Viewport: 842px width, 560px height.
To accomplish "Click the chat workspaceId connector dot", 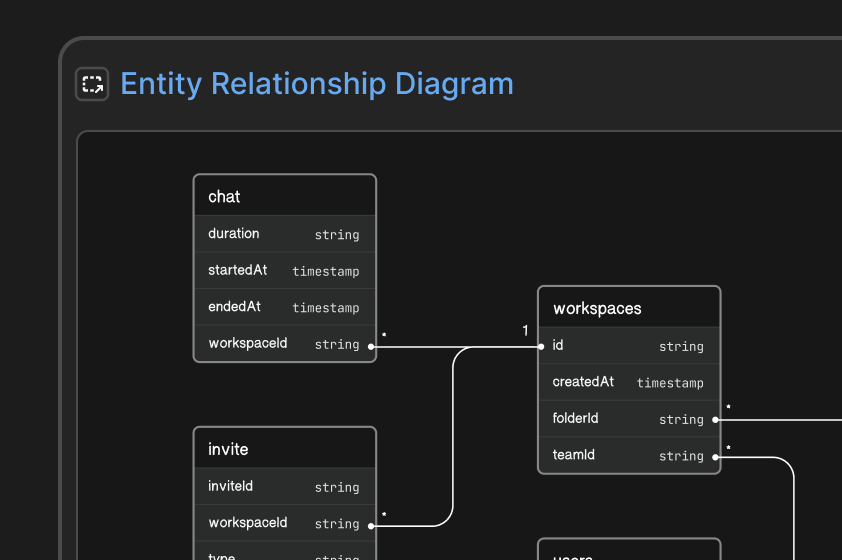I will tap(371, 346).
